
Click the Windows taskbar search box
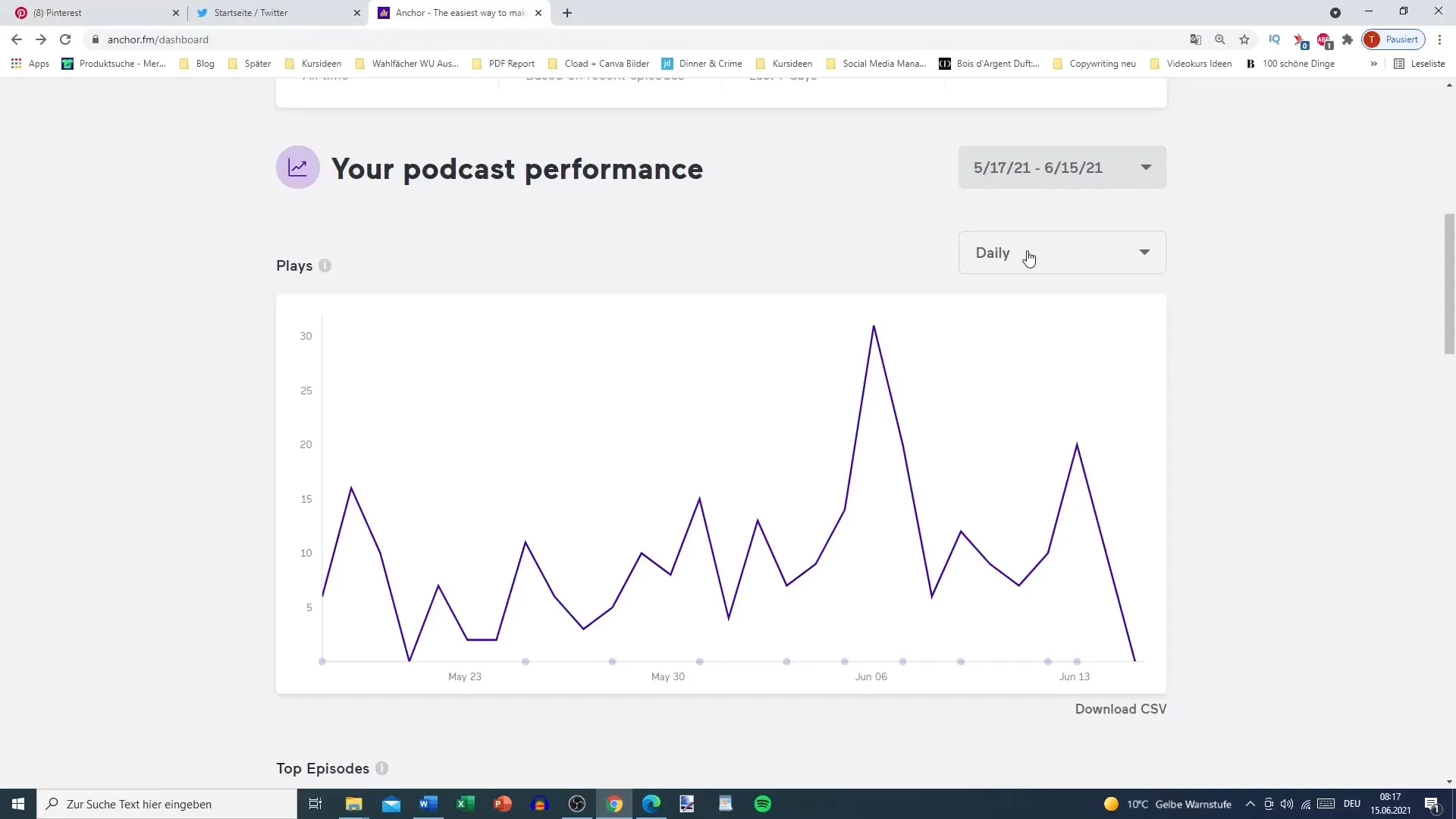coord(167,804)
